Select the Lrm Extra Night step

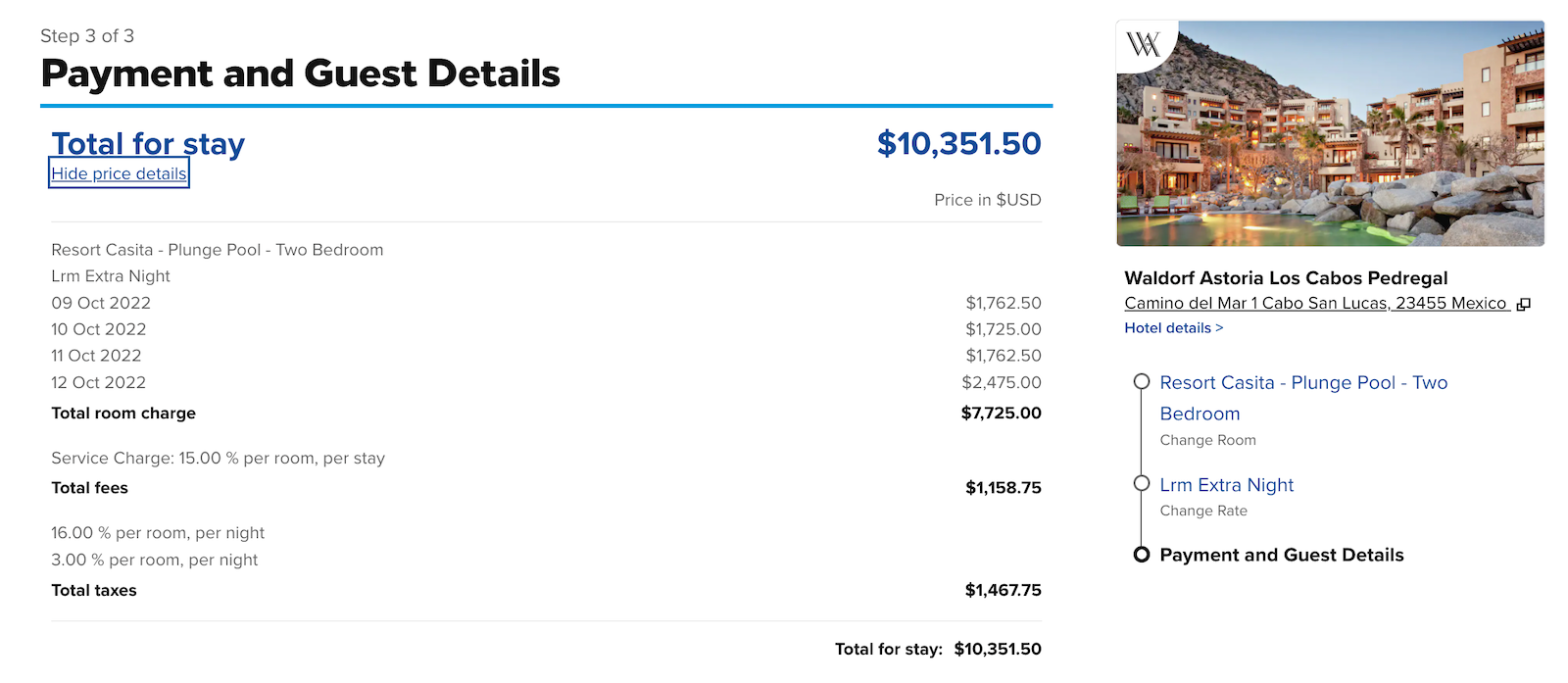point(1226,484)
